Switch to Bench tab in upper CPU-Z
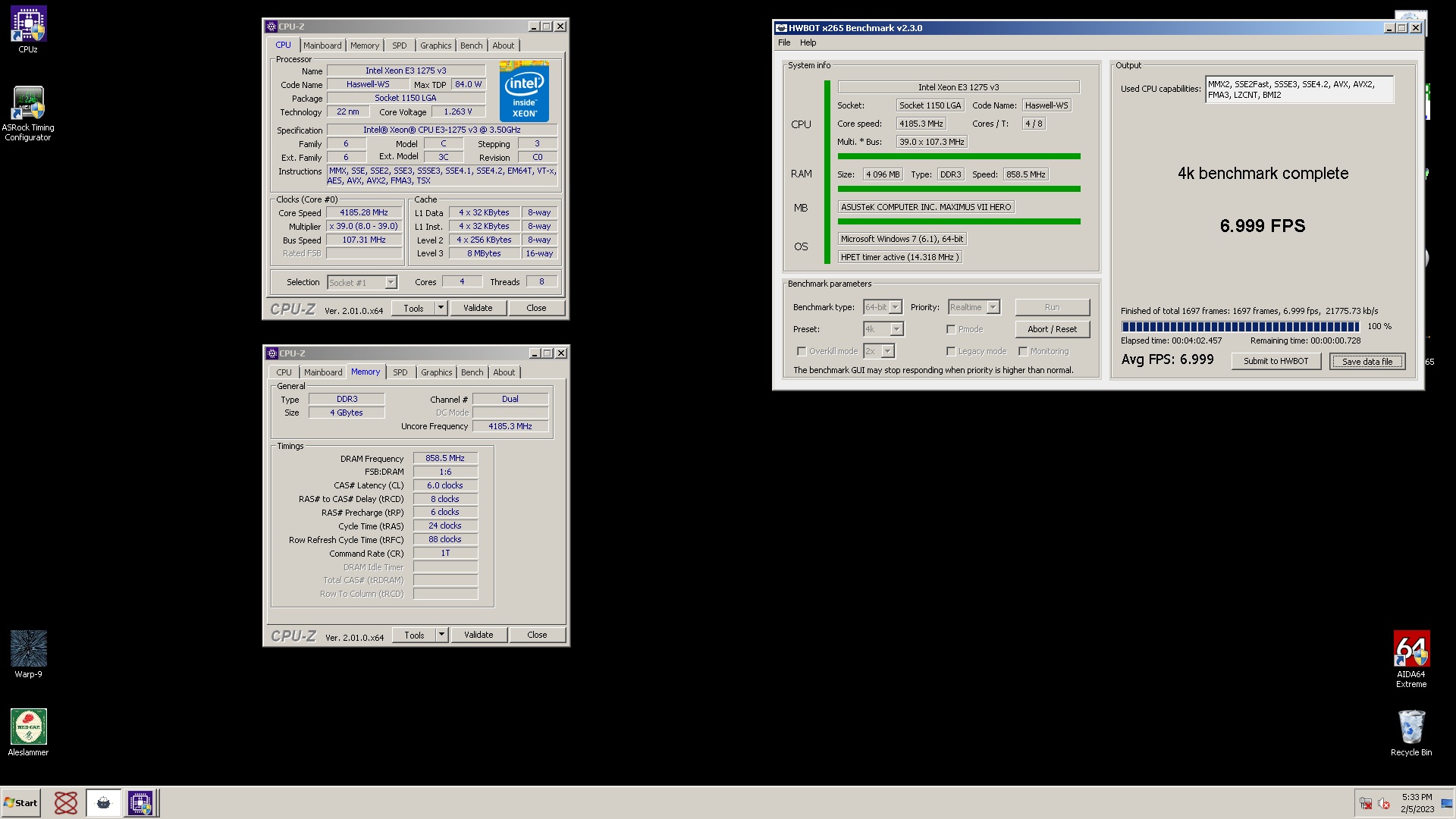This screenshot has width=1456, height=819. click(x=472, y=45)
